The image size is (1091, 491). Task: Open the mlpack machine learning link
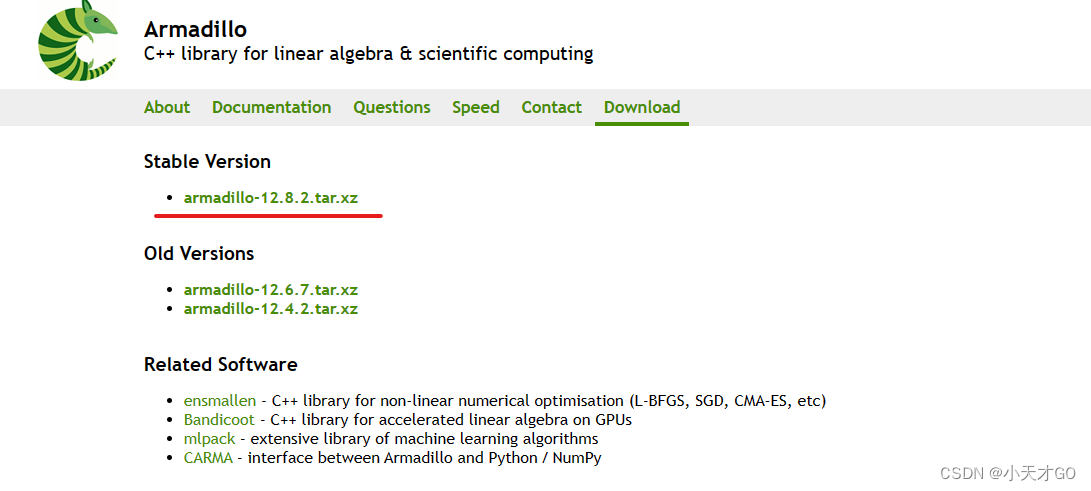(x=209, y=440)
